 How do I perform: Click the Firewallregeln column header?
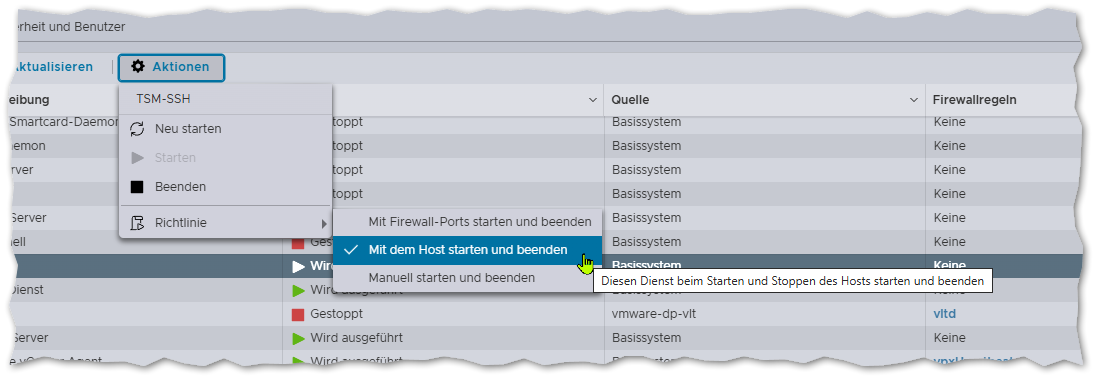tap(974, 100)
